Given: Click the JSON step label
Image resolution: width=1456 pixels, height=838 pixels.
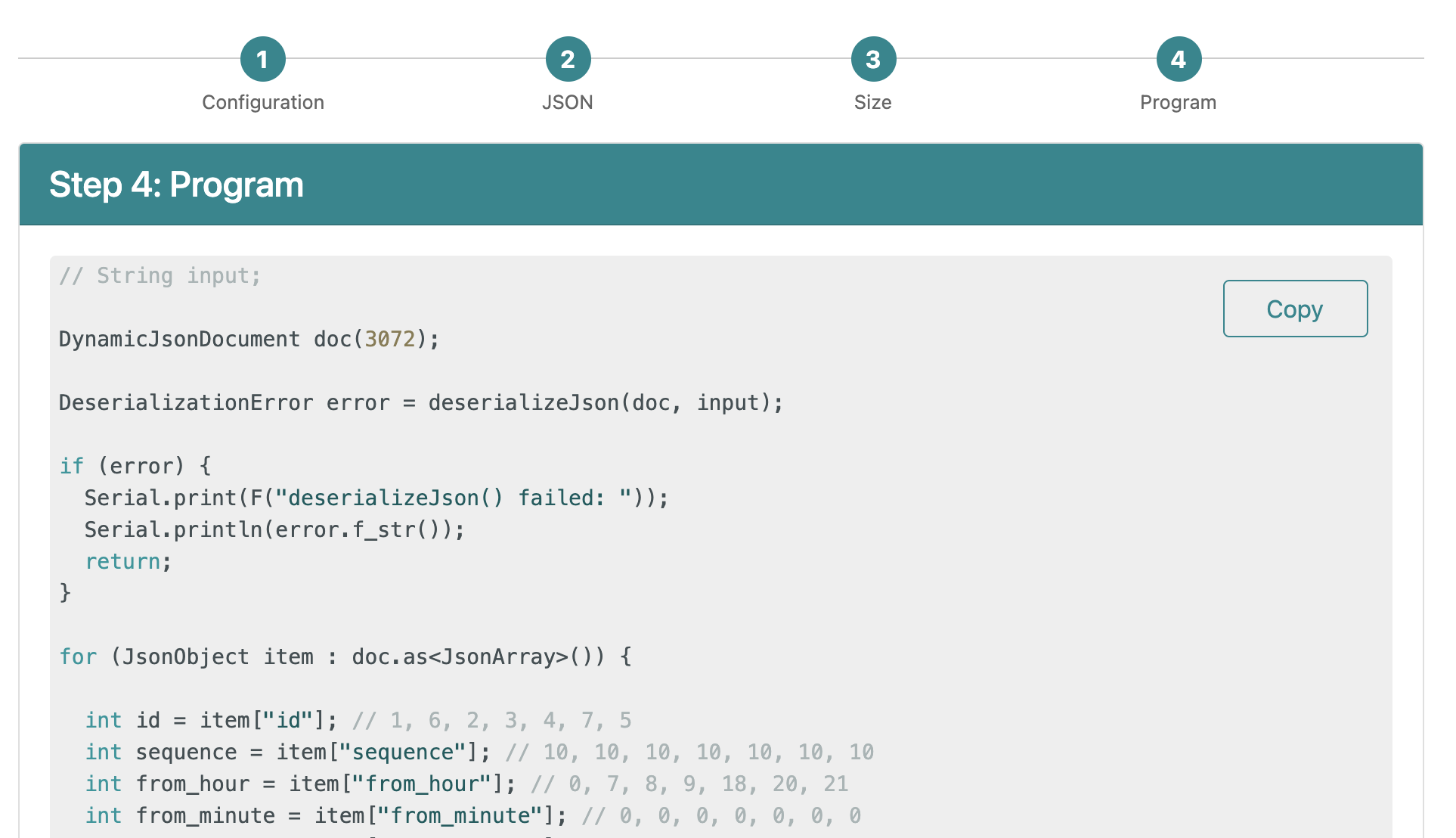Looking at the screenshot, I should [568, 102].
